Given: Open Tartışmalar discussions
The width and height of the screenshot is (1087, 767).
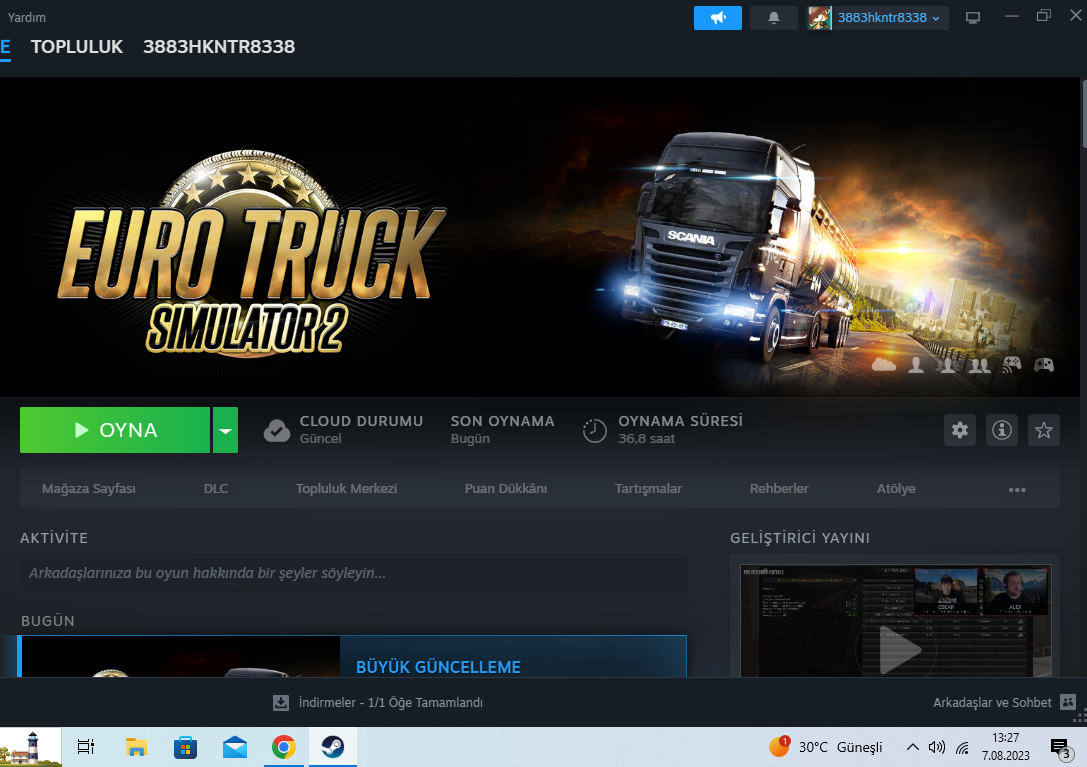Looking at the screenshot, I should point(648,488).
